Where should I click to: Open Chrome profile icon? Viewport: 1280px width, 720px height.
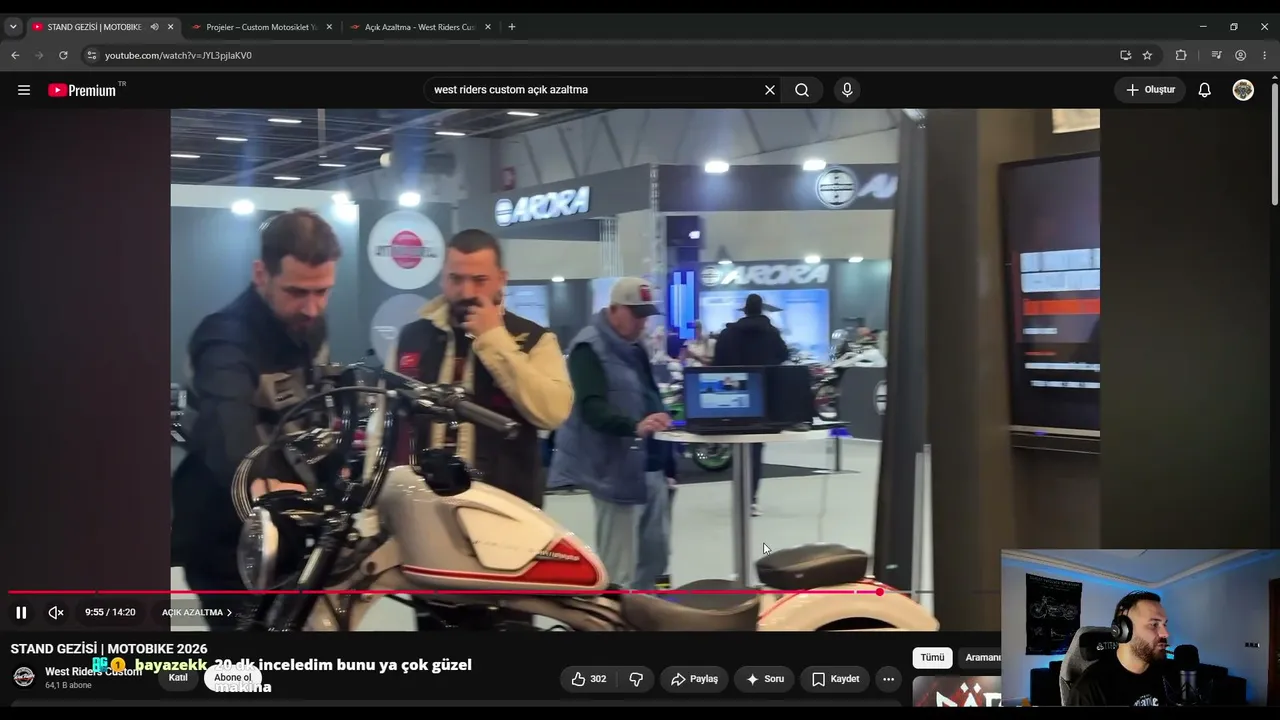pos(1240,55)
